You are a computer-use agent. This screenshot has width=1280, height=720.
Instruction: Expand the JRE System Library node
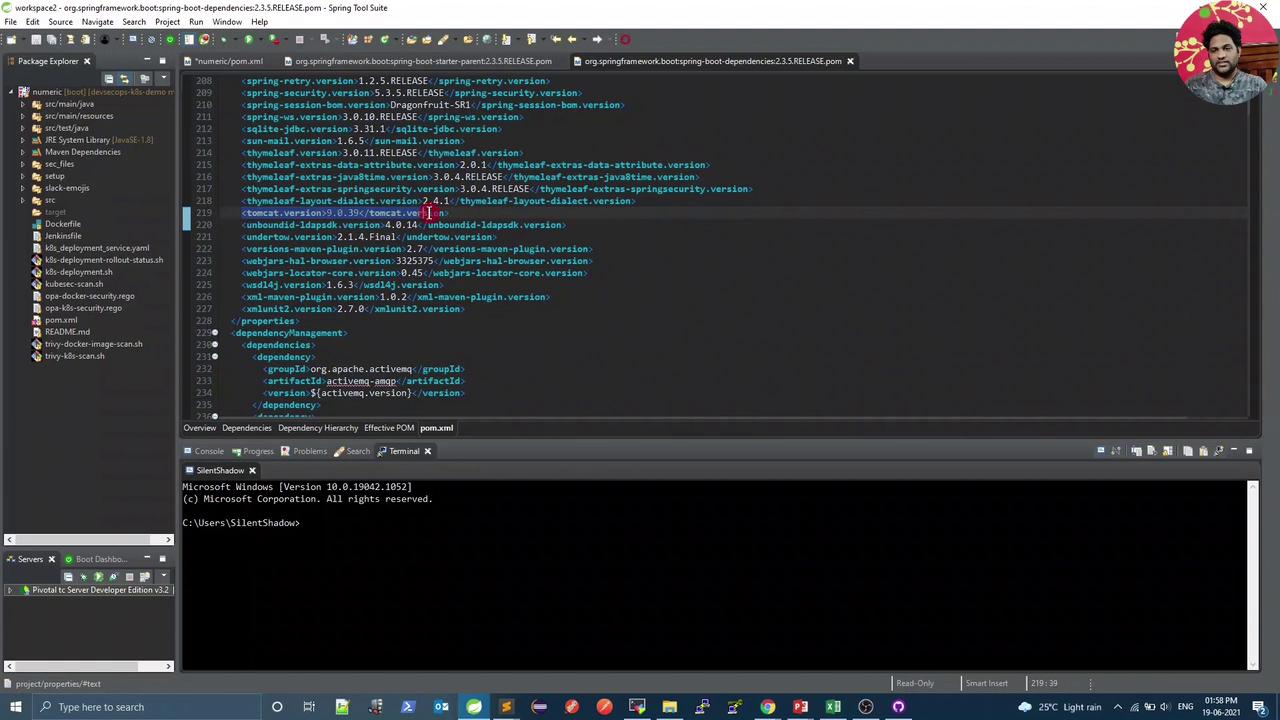[x=23, y=140]
